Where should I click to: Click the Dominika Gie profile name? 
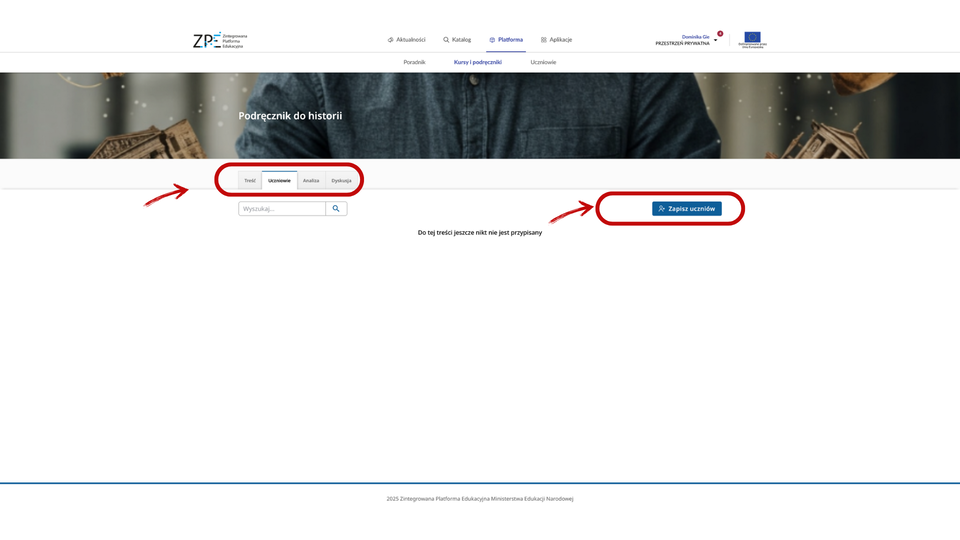pos(695,36)
